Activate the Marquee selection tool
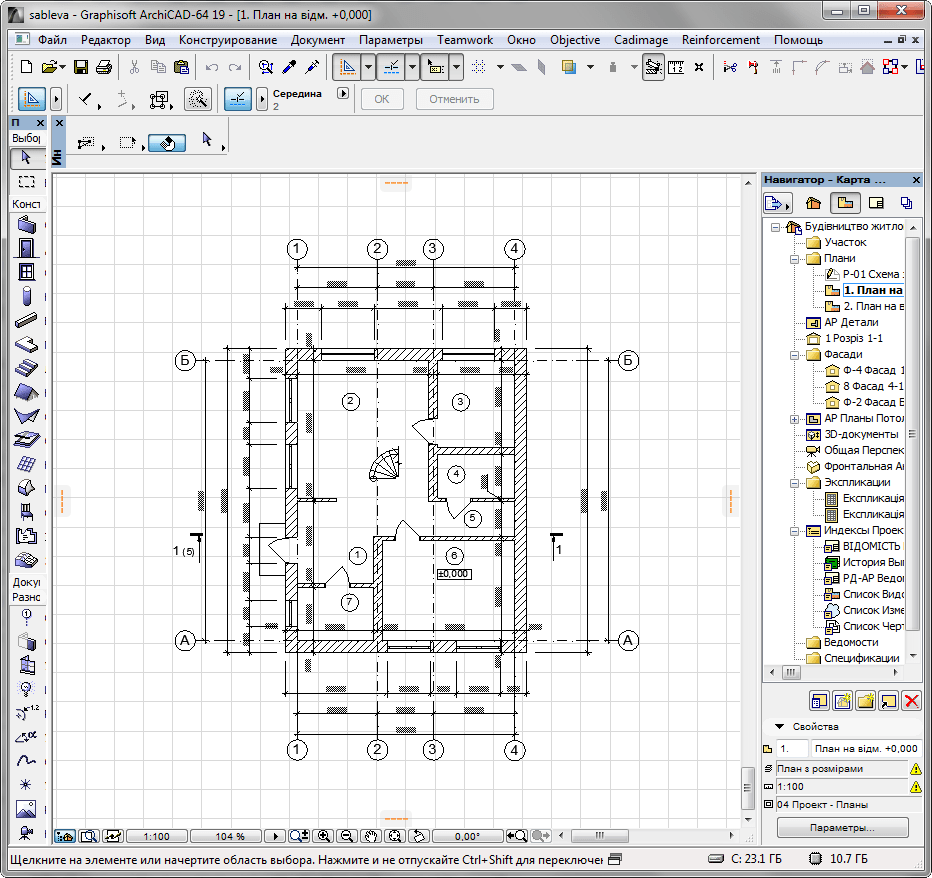 click(x=27, y=182)
